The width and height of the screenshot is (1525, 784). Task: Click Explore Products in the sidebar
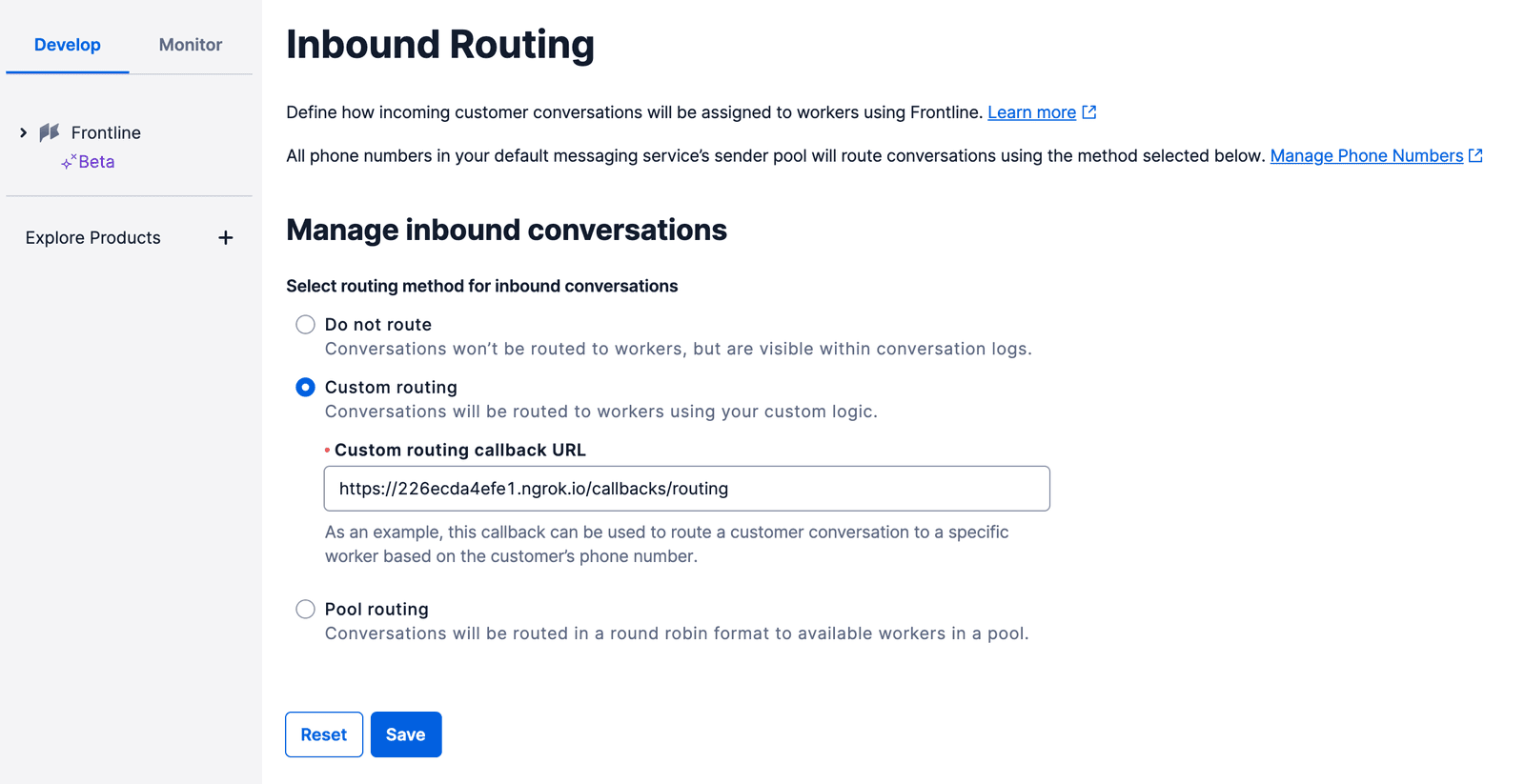[92, 237]
